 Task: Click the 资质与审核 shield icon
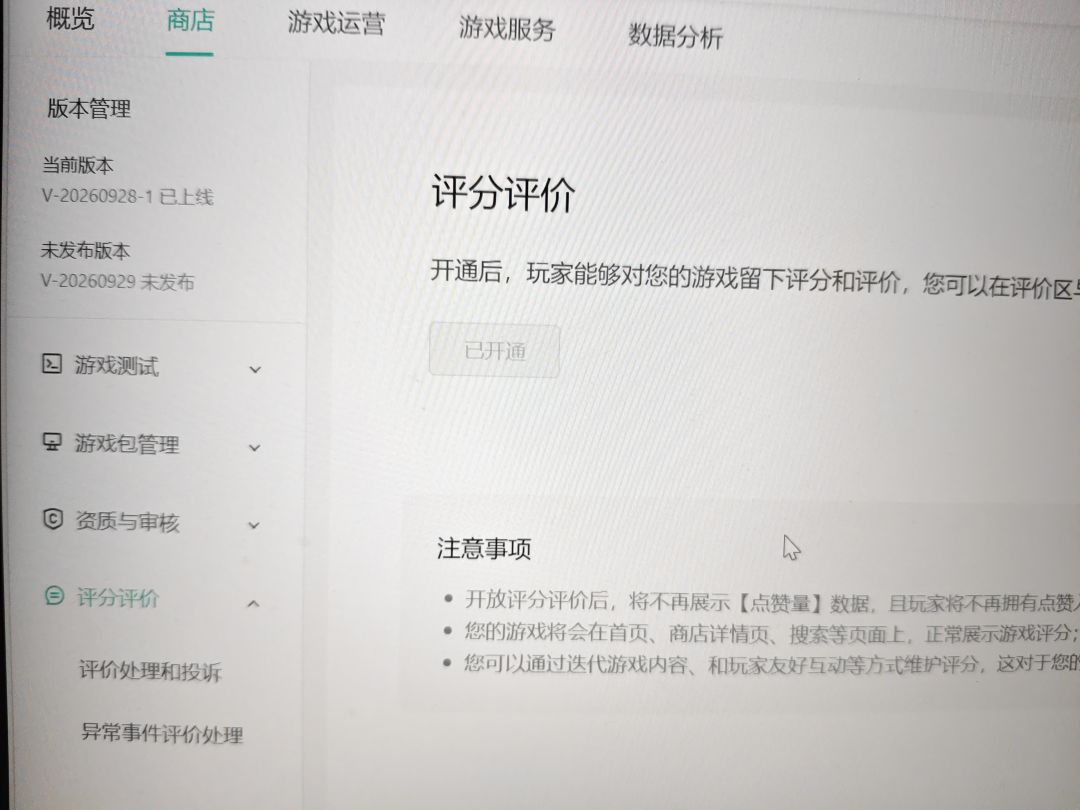point(53,519)
